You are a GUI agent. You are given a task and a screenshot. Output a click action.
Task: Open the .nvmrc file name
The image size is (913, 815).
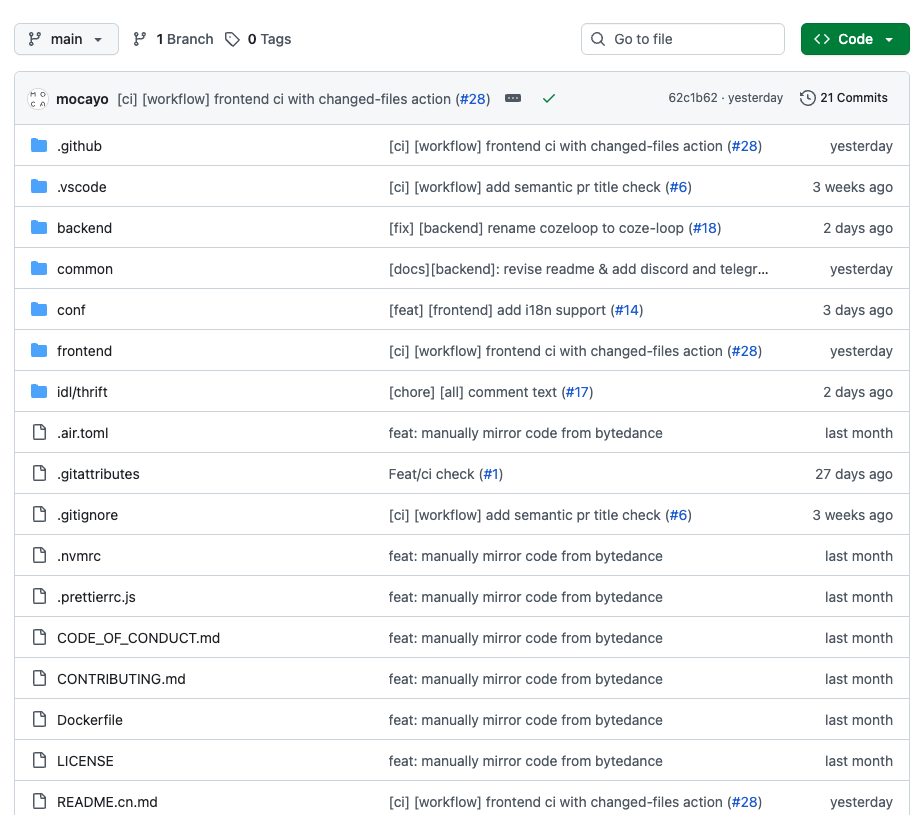pos(79,556)
